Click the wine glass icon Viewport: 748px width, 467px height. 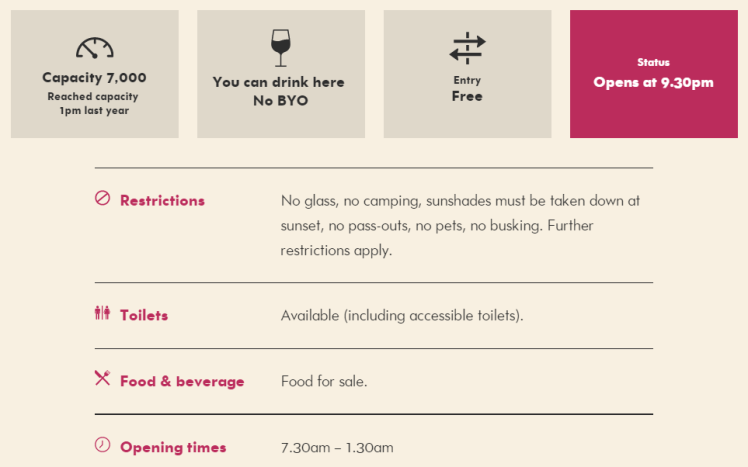tap(280, 47)
